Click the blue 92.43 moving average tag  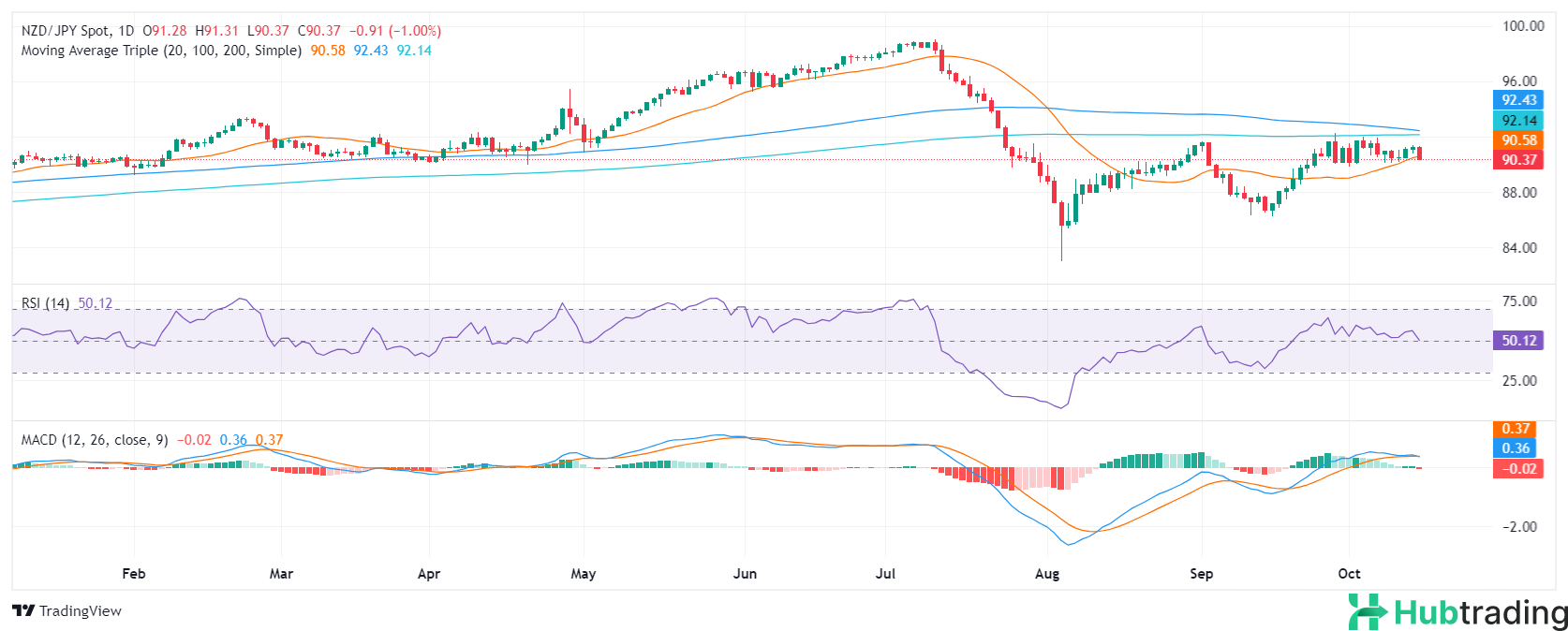[x=1518, y=100]
